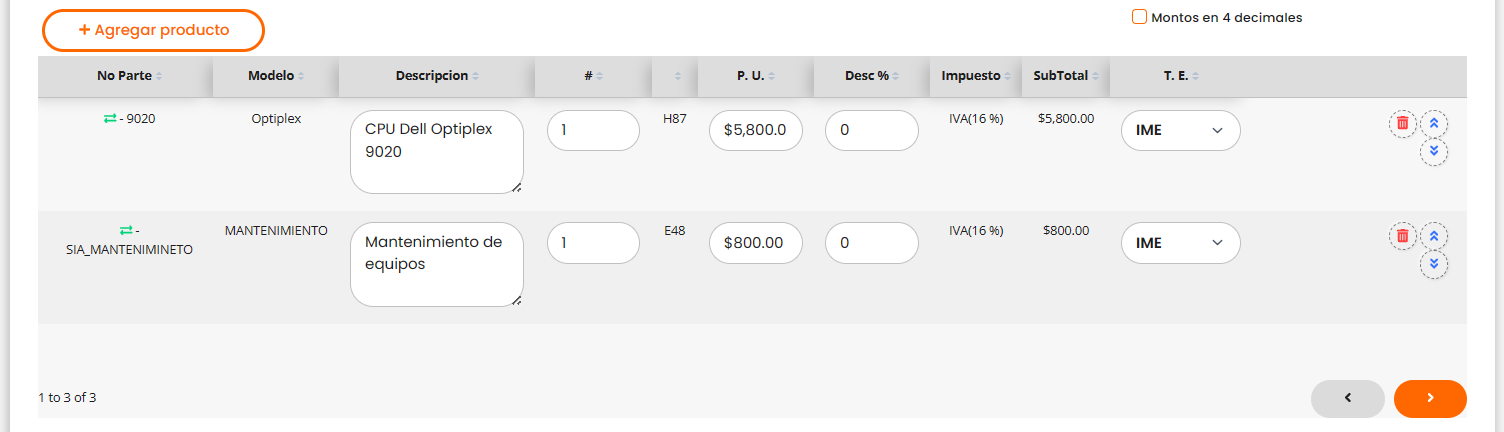Move the MANTENIMIENTO row down
This screenshot has width=1504, height=432.
click(x=1434, y=265)
